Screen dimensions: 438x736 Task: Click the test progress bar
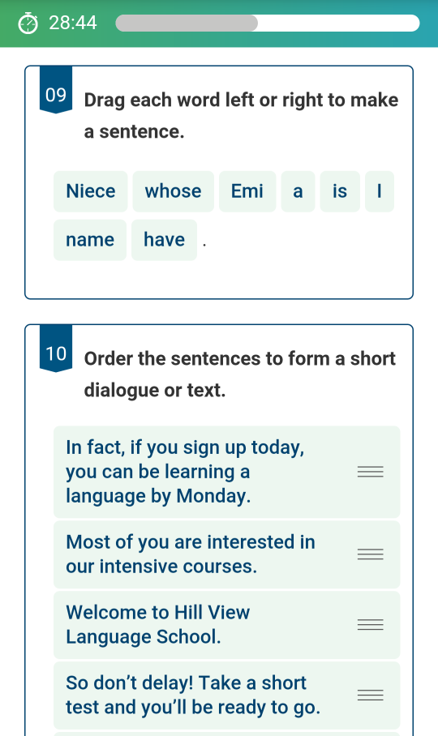(x=268, y=23)
